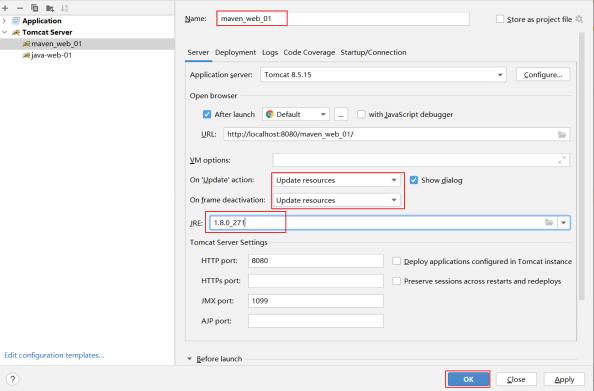
Task: Open Edit configuration templates link
Action: [x=54, y=355]
